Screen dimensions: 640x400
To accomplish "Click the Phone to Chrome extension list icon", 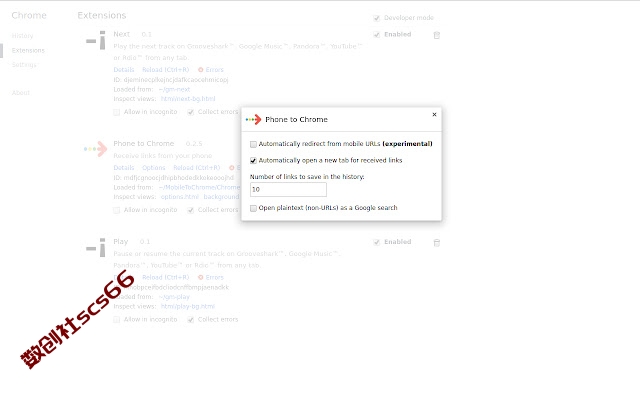I will coord(96,149).
